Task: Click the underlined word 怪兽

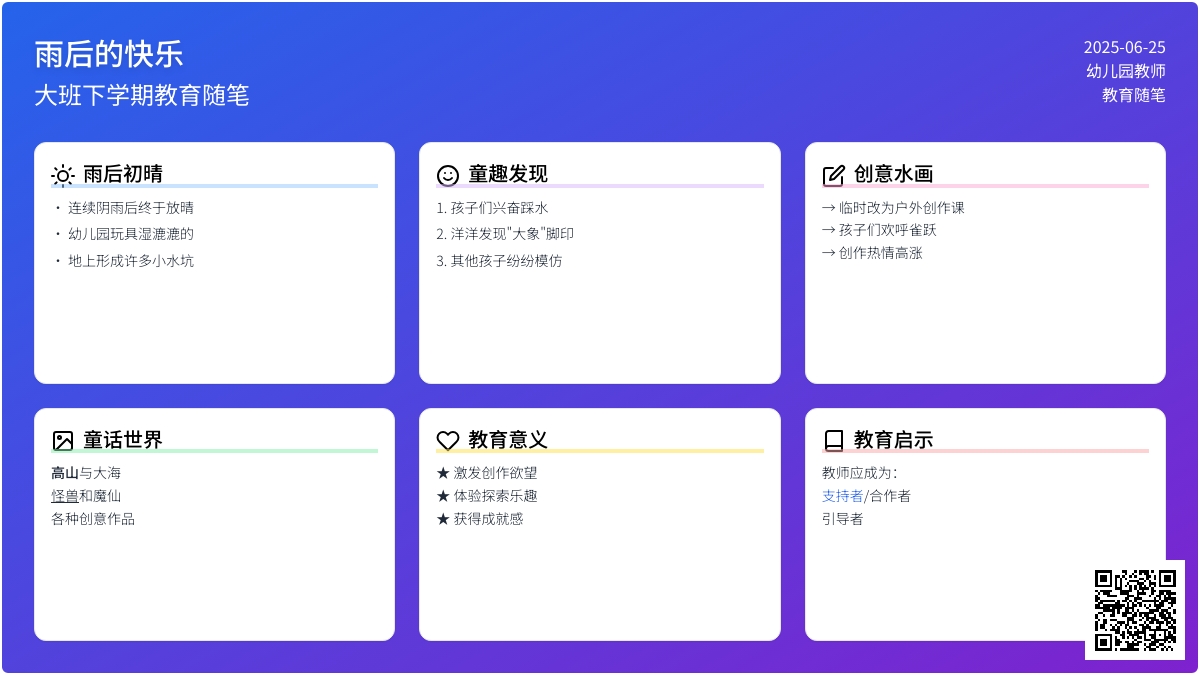Action: pos(65,496)
